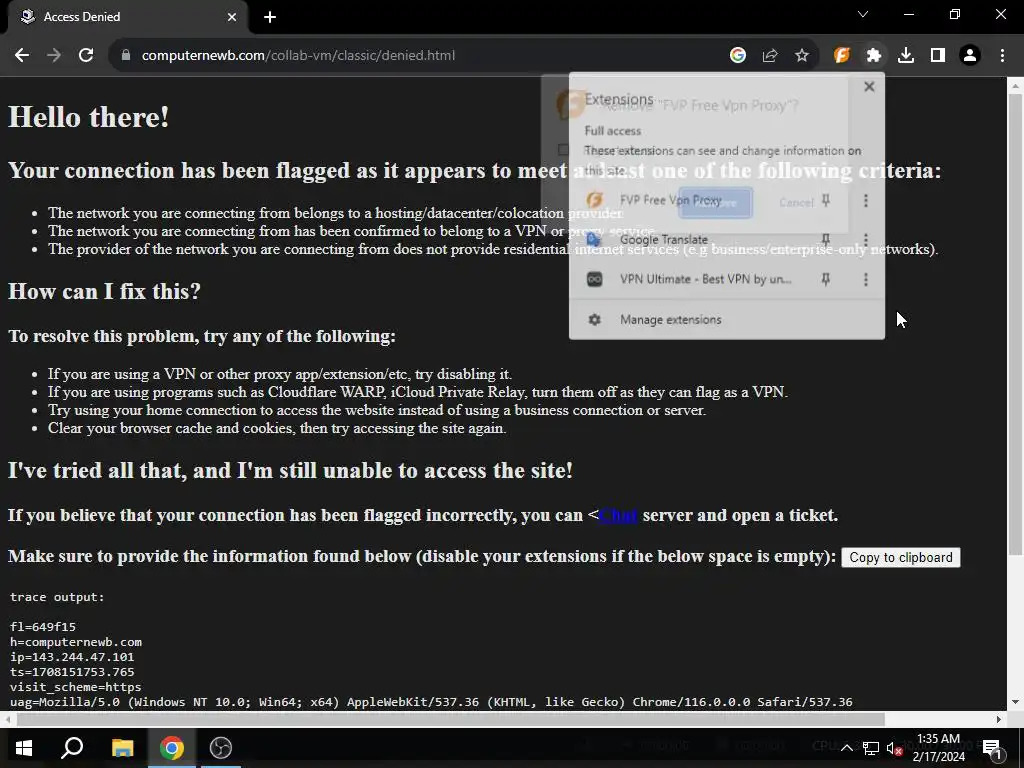Image resolution: width=1024 pixels, height=768 pixels.
Task: Bookmark this page with the star
Action: click(x=802, y=56)
